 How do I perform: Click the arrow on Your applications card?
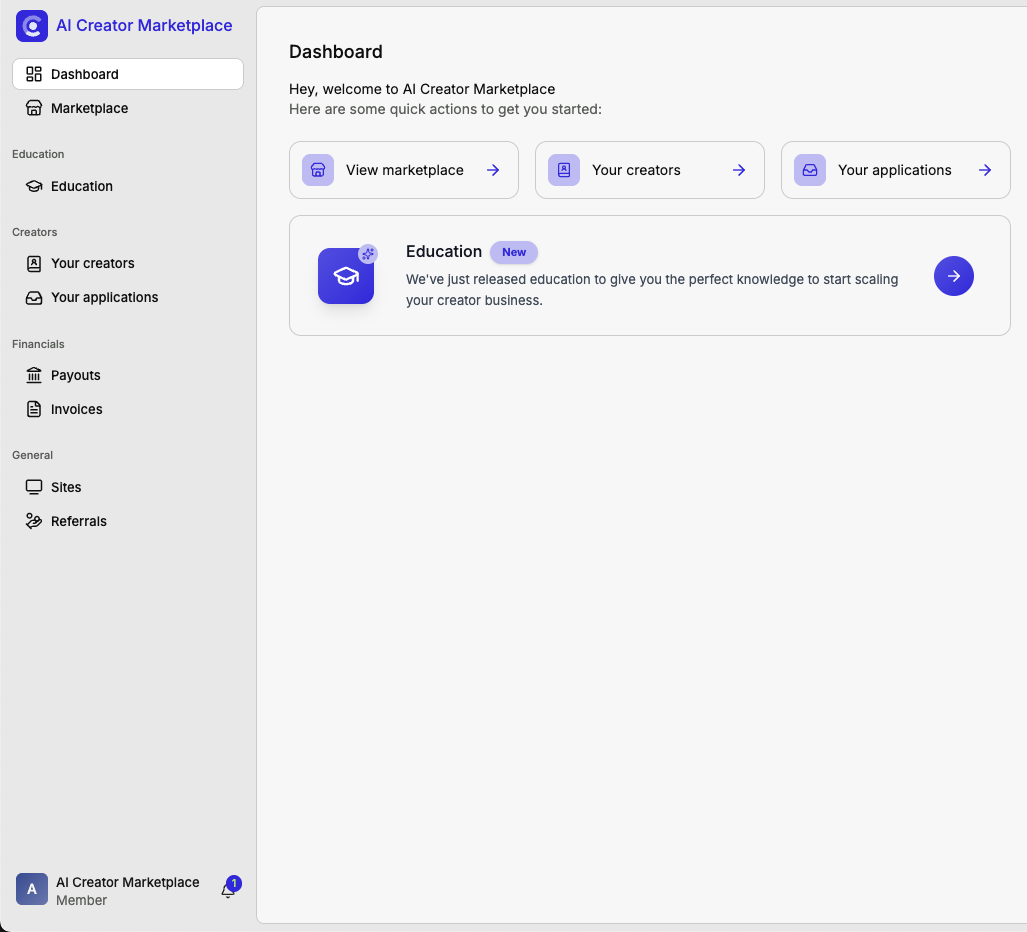(985, 170)
